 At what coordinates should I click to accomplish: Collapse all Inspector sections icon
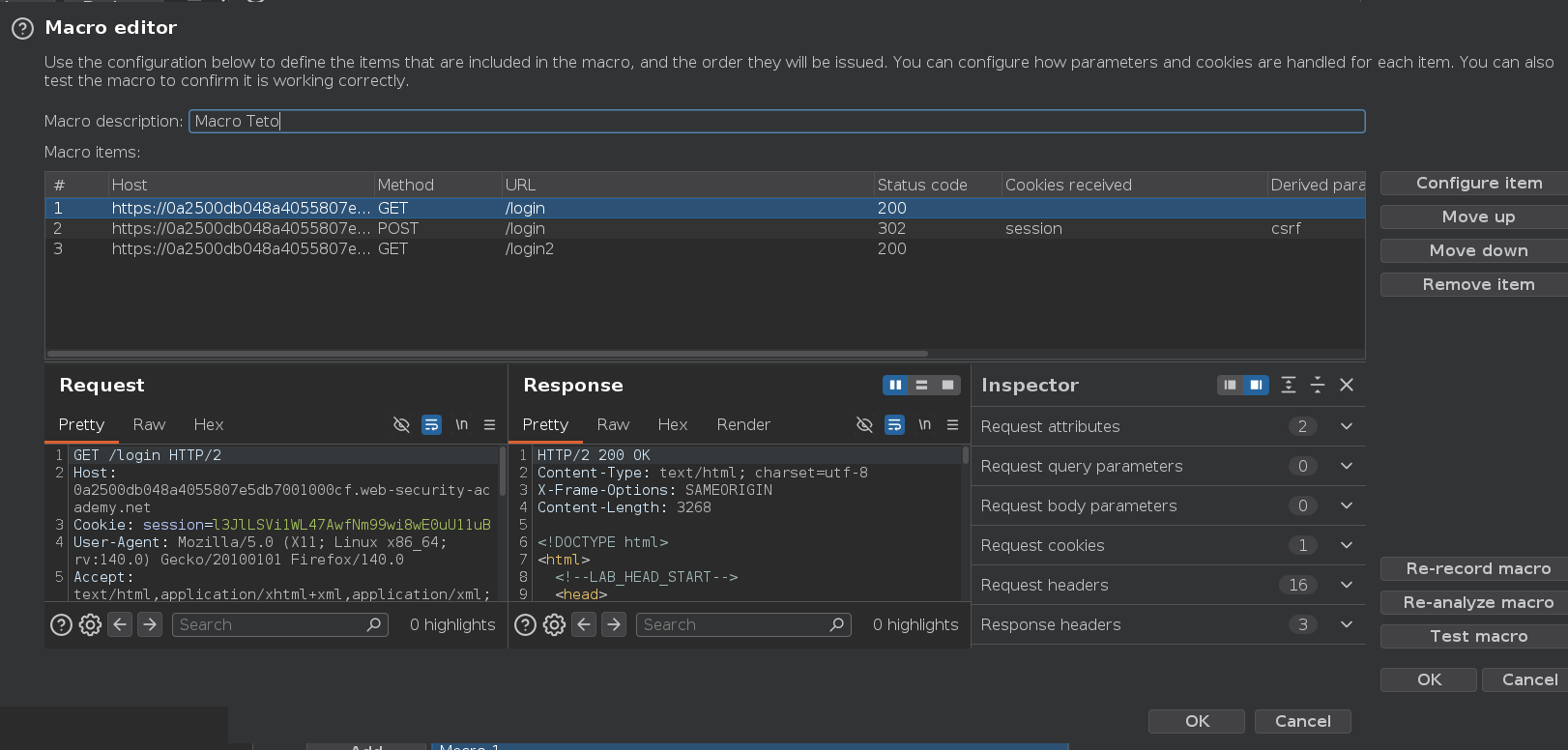1318,385
